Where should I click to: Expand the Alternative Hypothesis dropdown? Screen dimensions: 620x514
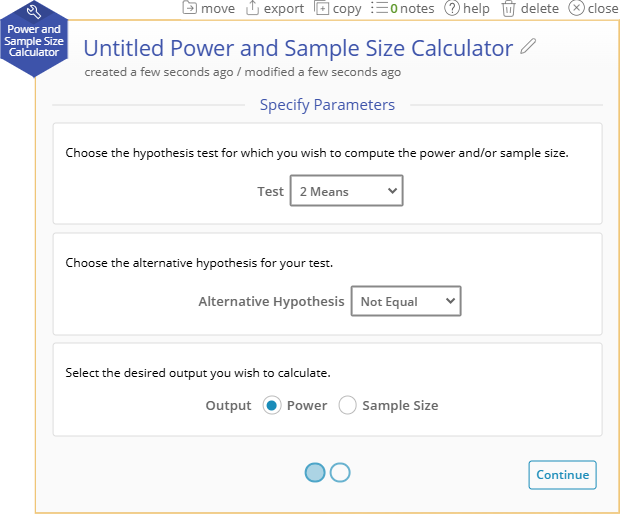coord(406,301)
